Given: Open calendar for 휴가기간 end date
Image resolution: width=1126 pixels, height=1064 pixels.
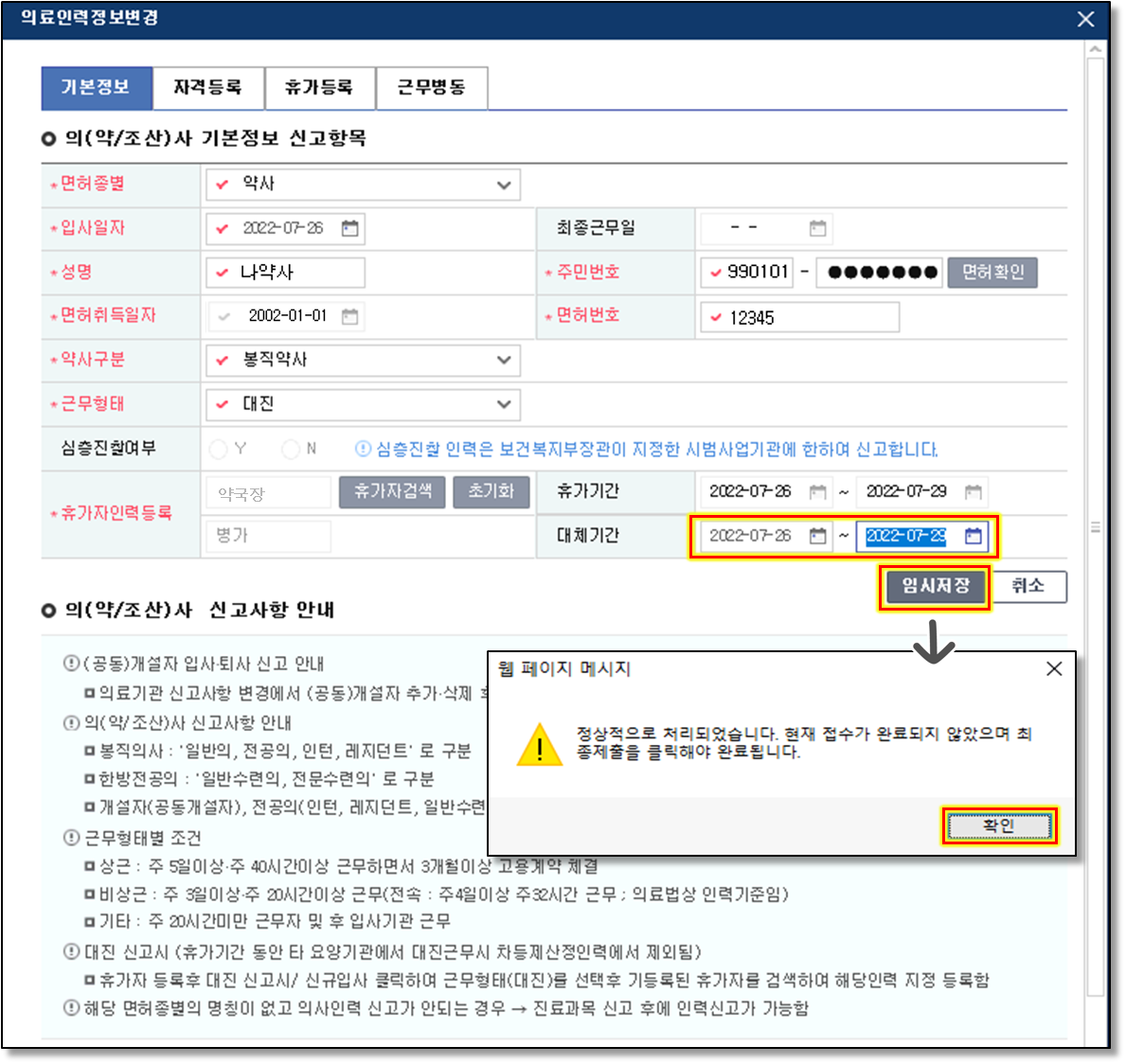Looking at the screenshot, I should [973, 491].
